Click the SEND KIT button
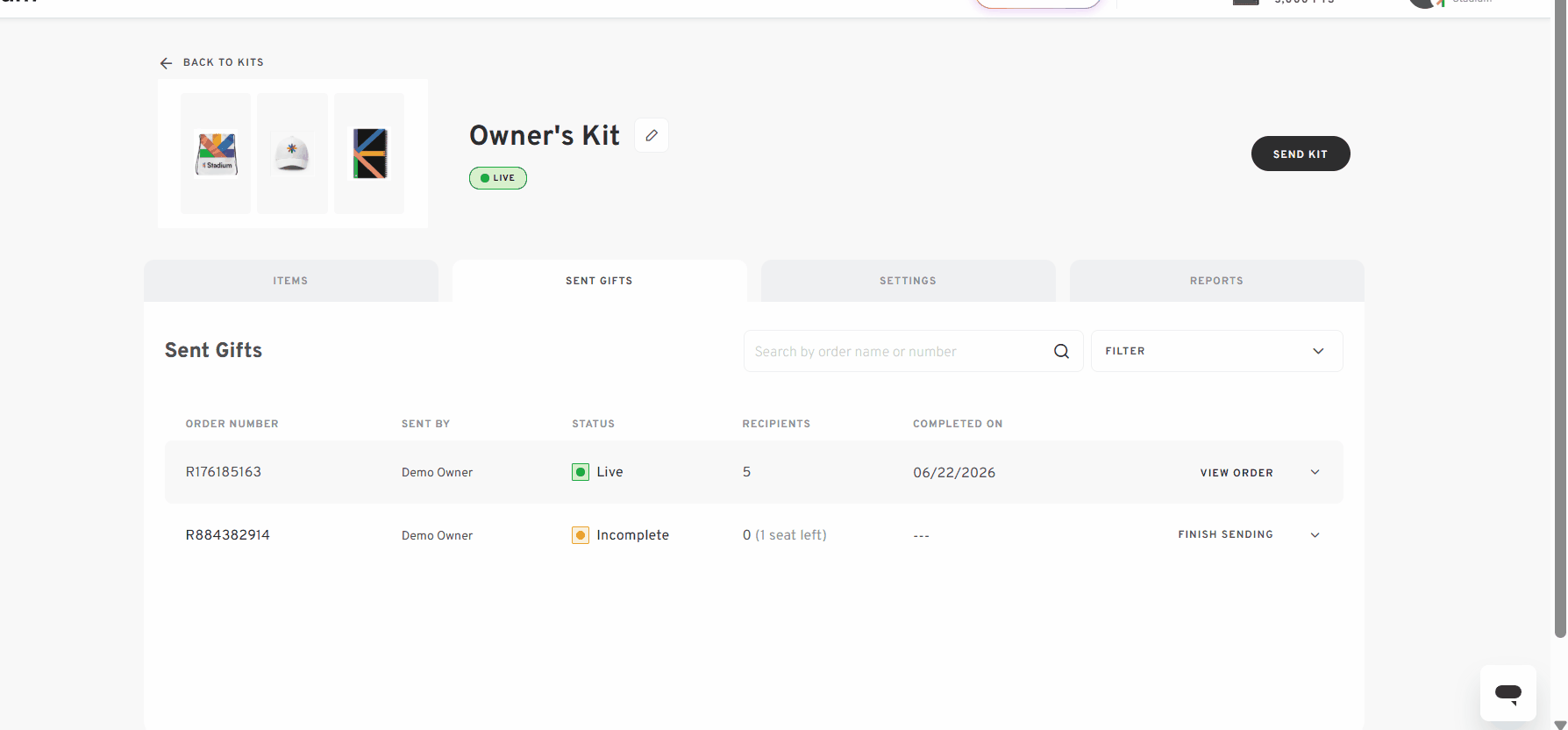 tap(1301, 154)
